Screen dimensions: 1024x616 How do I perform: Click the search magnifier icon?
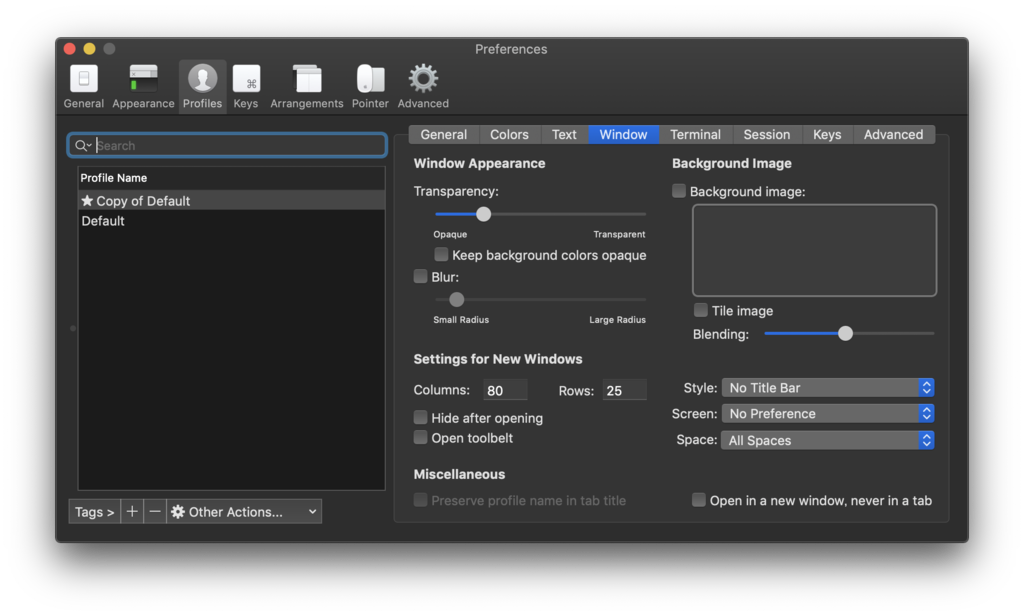coord(82,146)
